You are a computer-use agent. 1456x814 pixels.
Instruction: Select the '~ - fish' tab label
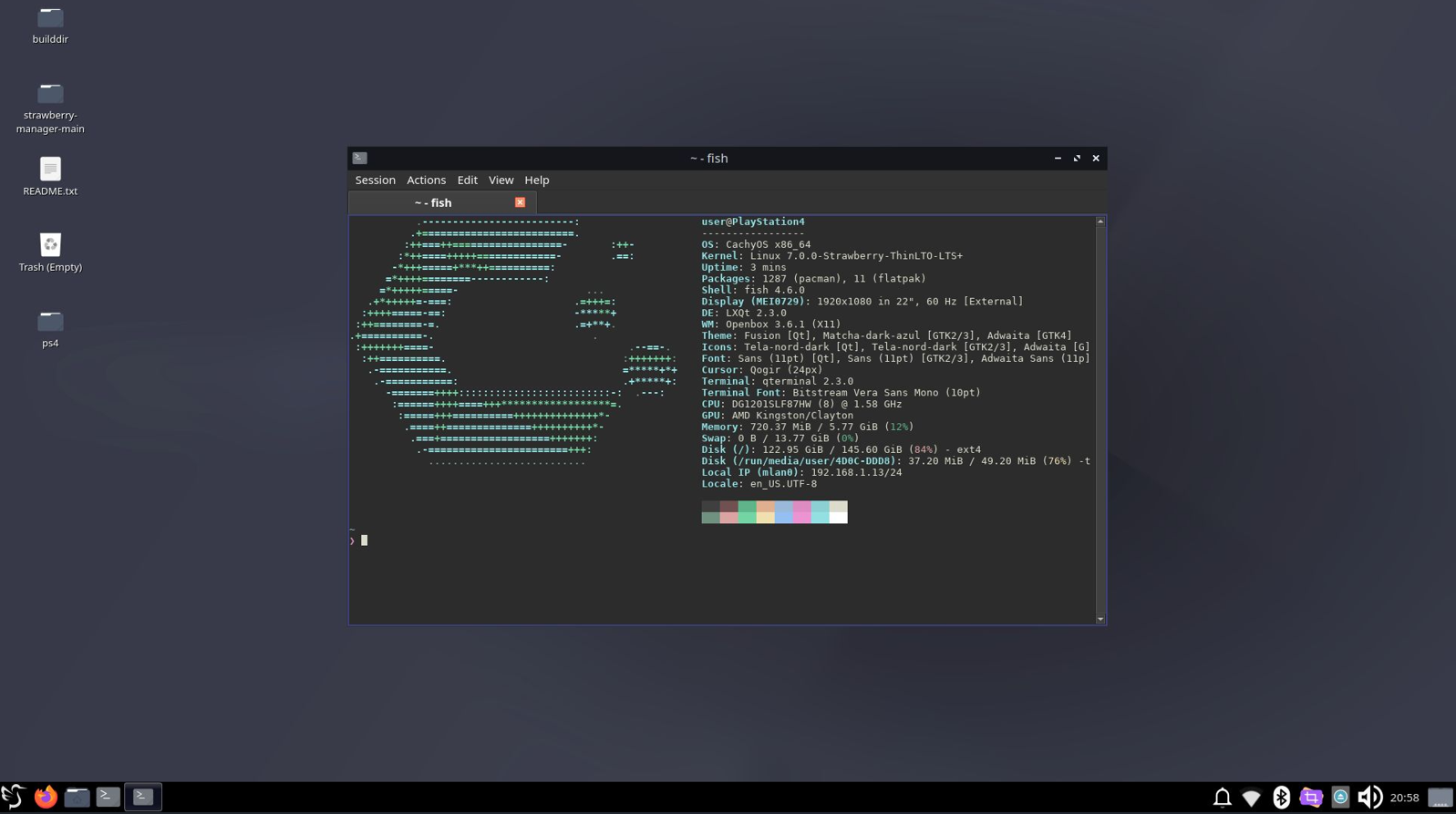[433, 203]
